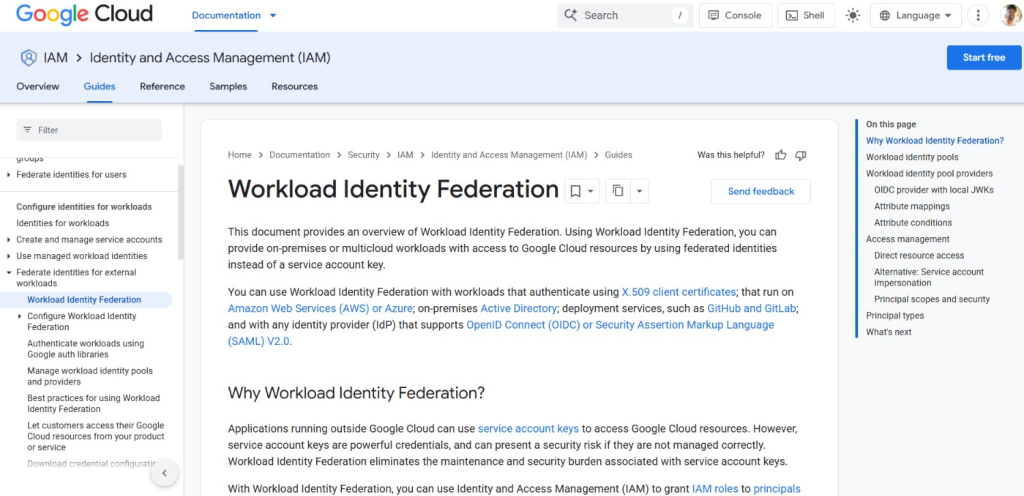
Task: Select Workload Identity Federation sidebar item
Action: click(x=86, y=300)
